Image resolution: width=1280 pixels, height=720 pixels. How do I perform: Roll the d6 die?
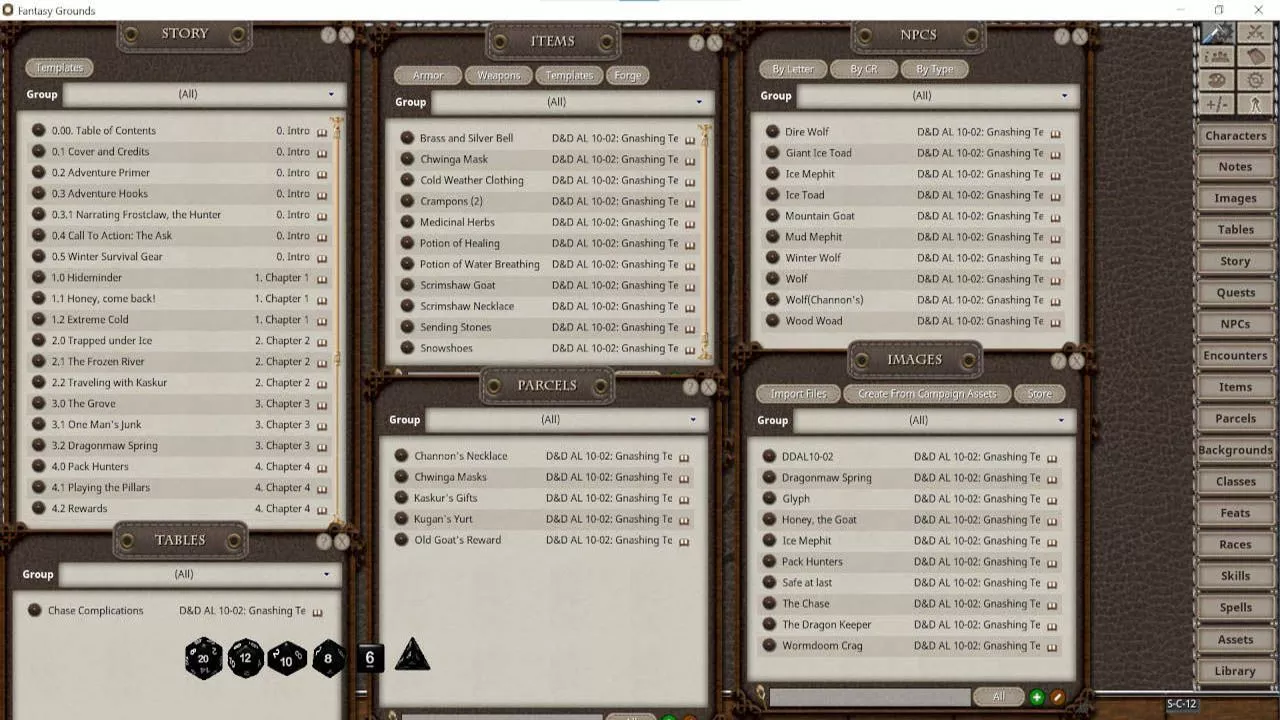point(370,658)
